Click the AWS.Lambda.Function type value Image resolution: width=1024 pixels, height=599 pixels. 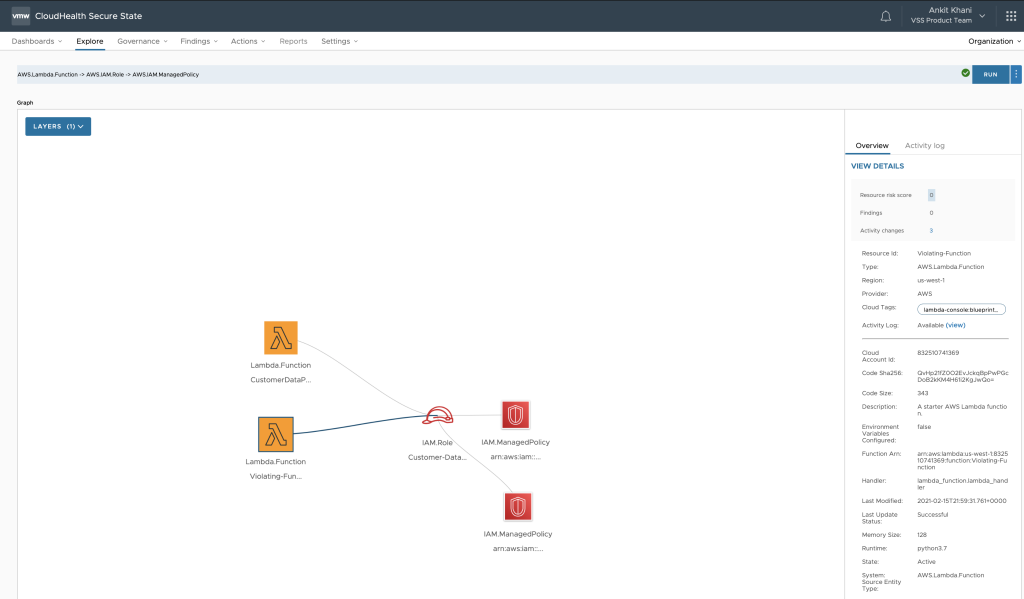(x=950, y=267)
